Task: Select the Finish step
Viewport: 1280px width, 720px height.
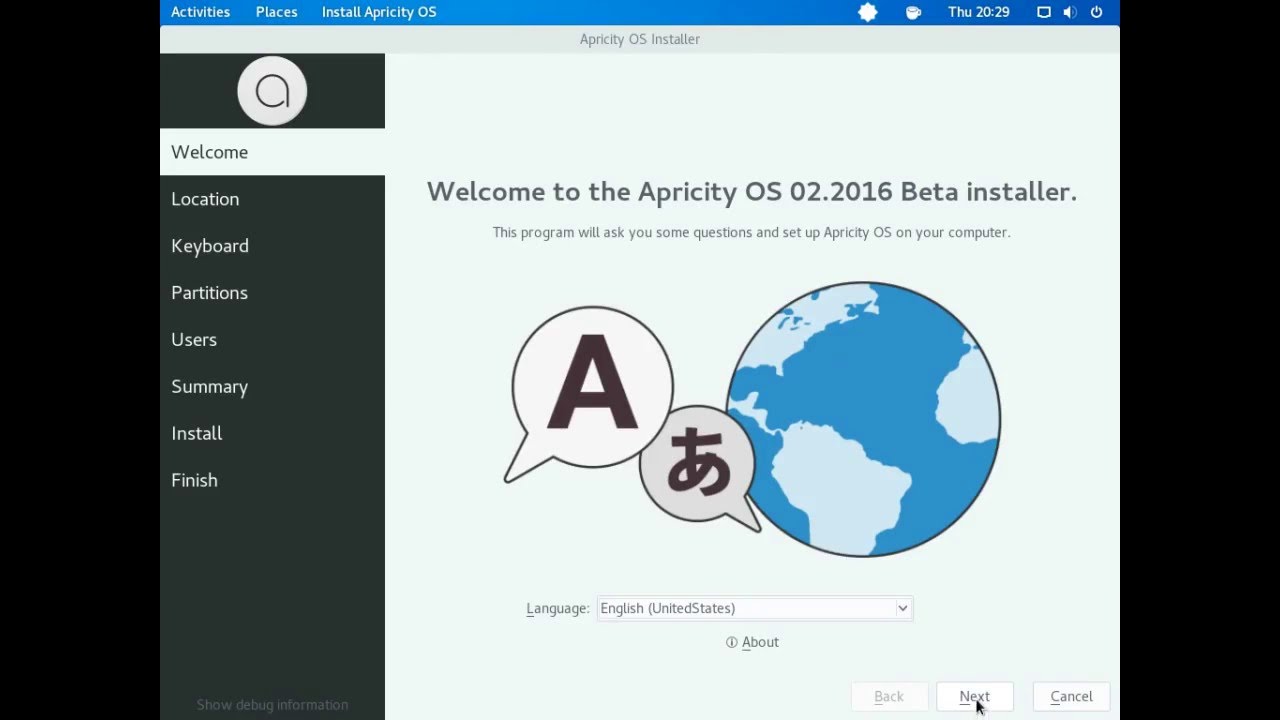Action: (272, 481)
